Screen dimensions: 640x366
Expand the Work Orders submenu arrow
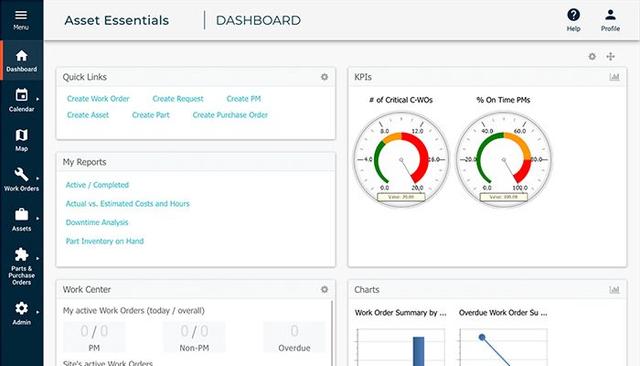[38, 178]
